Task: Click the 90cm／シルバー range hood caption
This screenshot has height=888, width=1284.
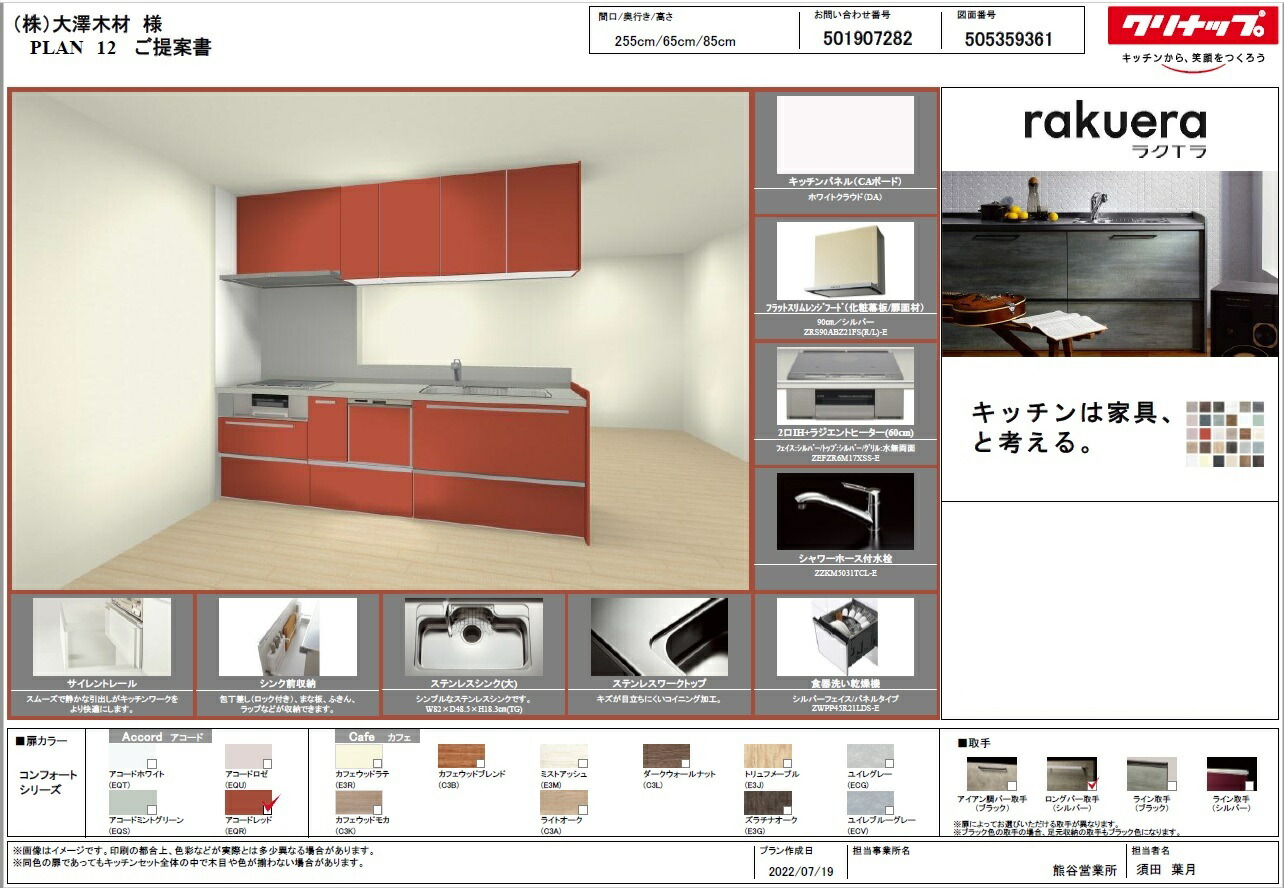Action: coord(845,321)
